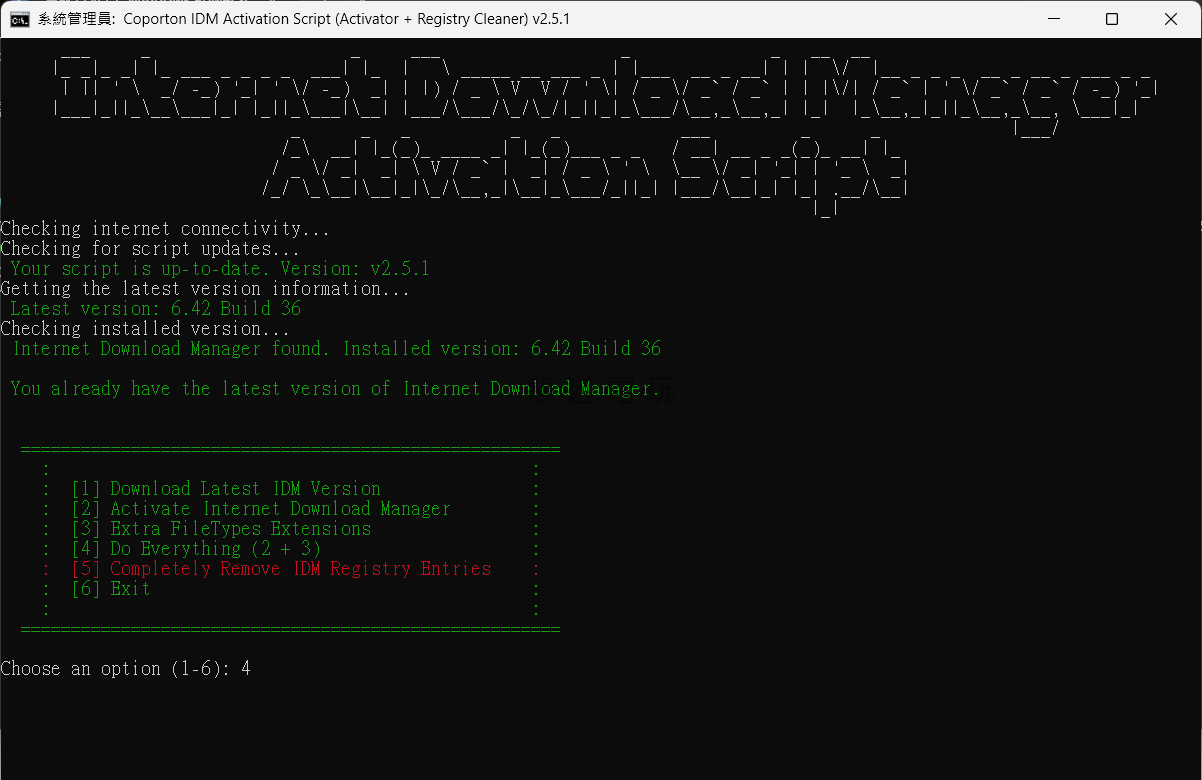Image resolution: width=1202 pixels, height=780 pixels.
Task: Minimize the Coporton IDM Activation Script window
Action: pos(1054,19)
